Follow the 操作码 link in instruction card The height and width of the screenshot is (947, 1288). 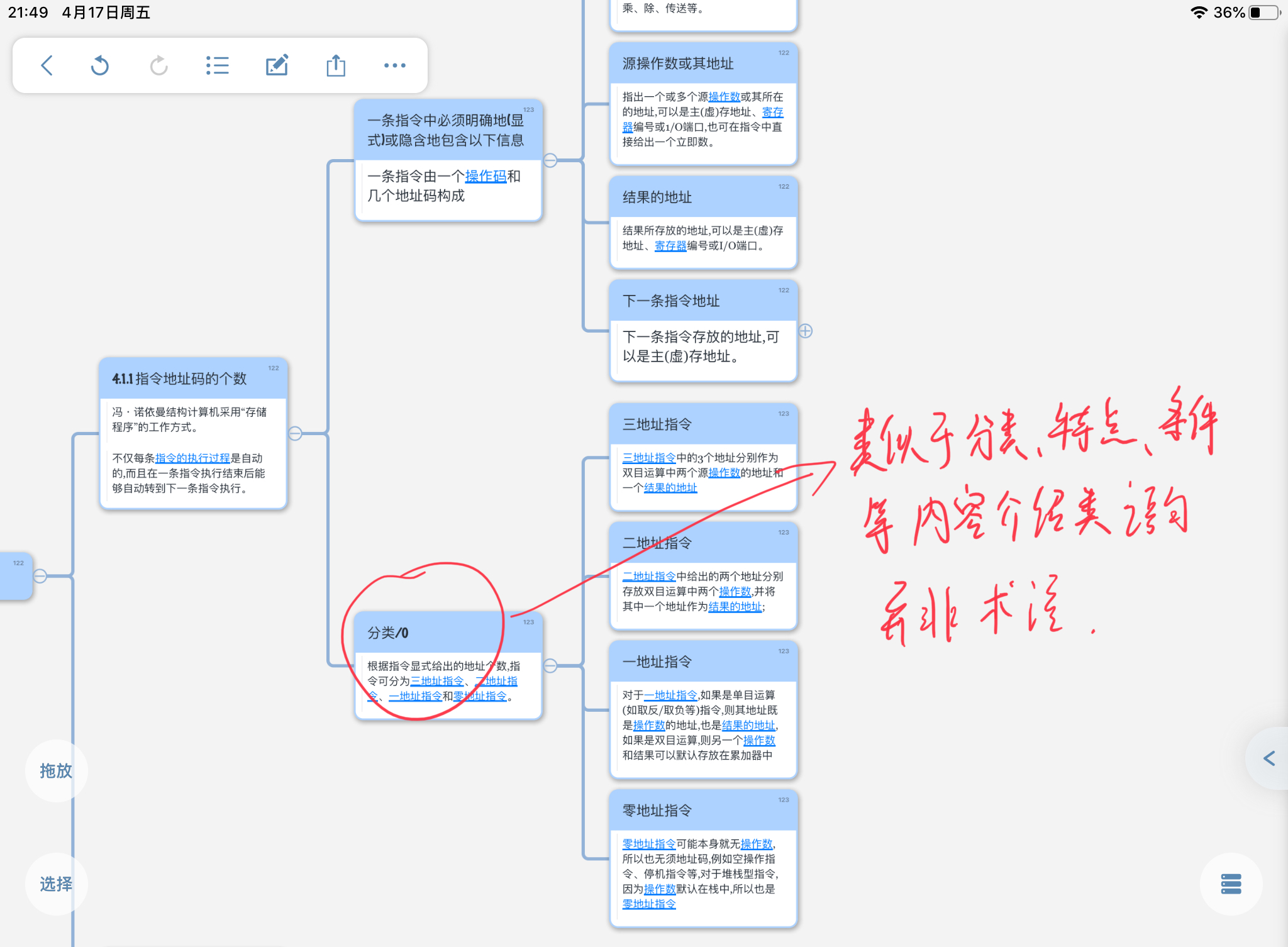click(486, 177)
